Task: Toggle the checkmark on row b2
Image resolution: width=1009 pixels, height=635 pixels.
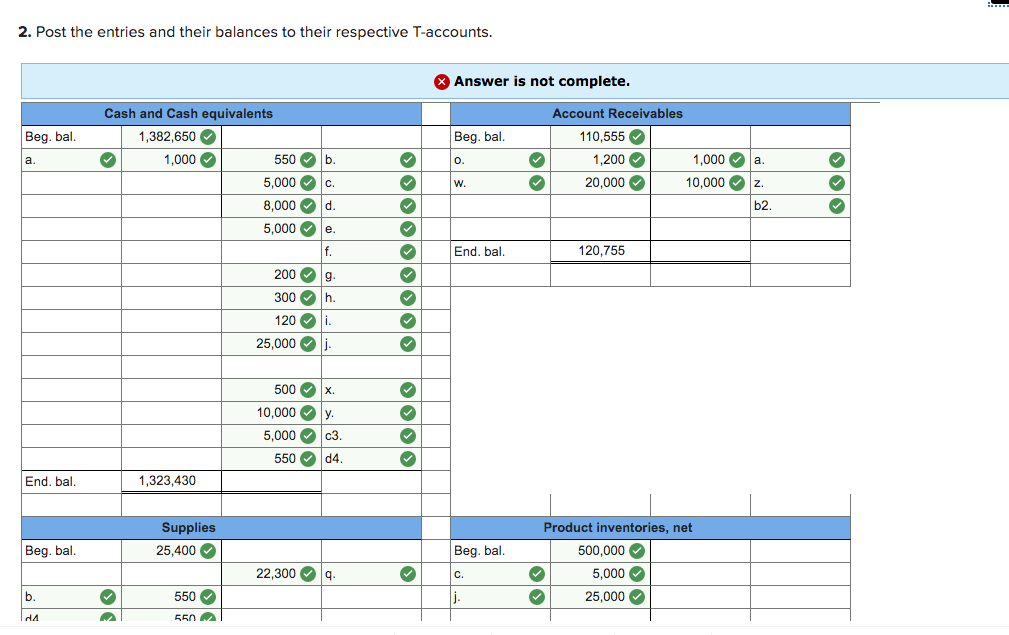Action: pyautogui.click(x=836, y=206)
